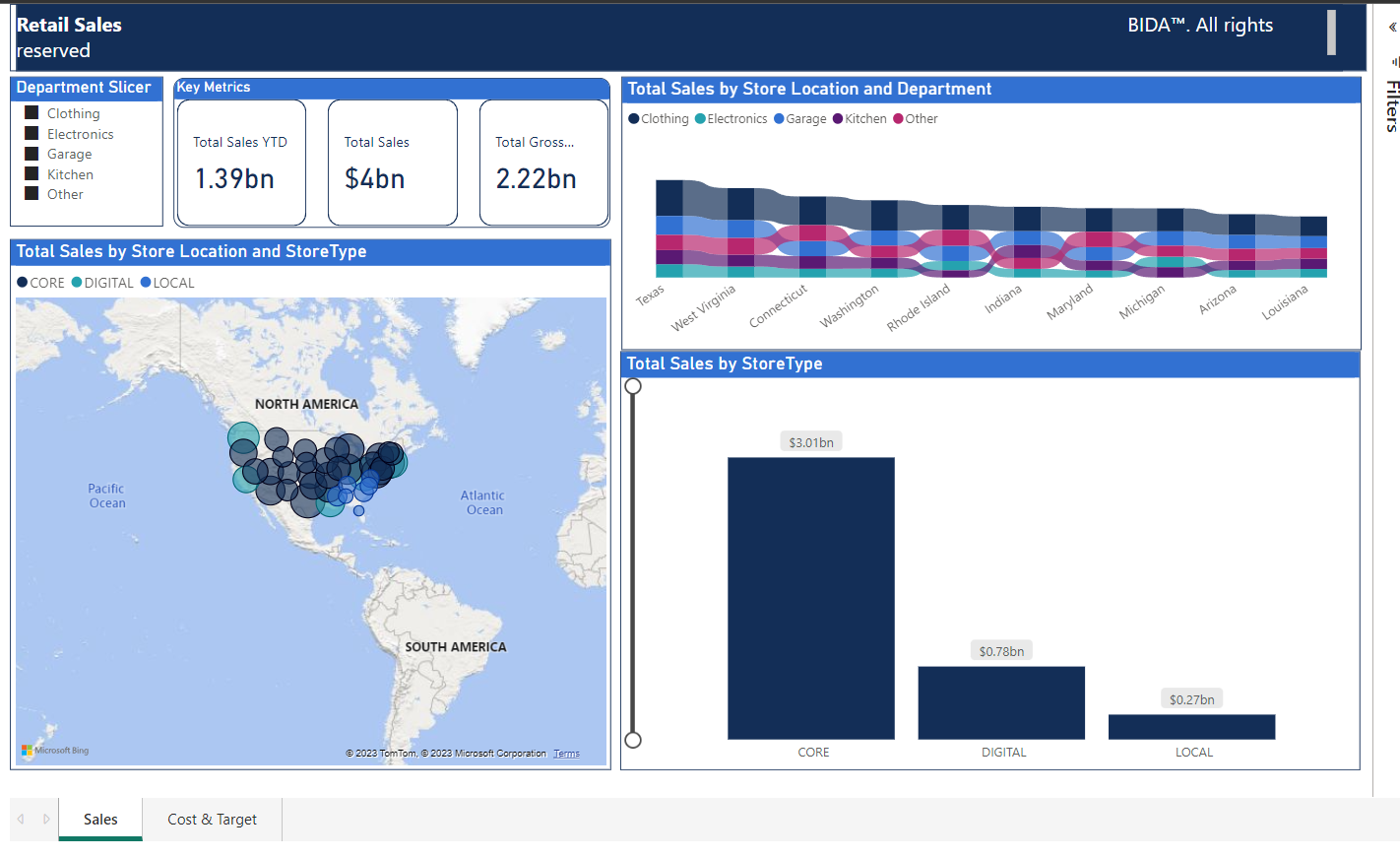Open the Terms link on the map
The width and height of the screenshot is (1400, 858).
566,753
